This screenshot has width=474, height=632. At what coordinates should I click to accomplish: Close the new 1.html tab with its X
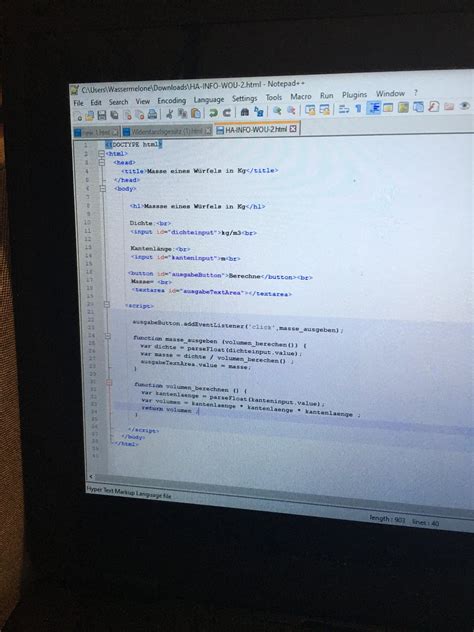[x=115, y=132]
